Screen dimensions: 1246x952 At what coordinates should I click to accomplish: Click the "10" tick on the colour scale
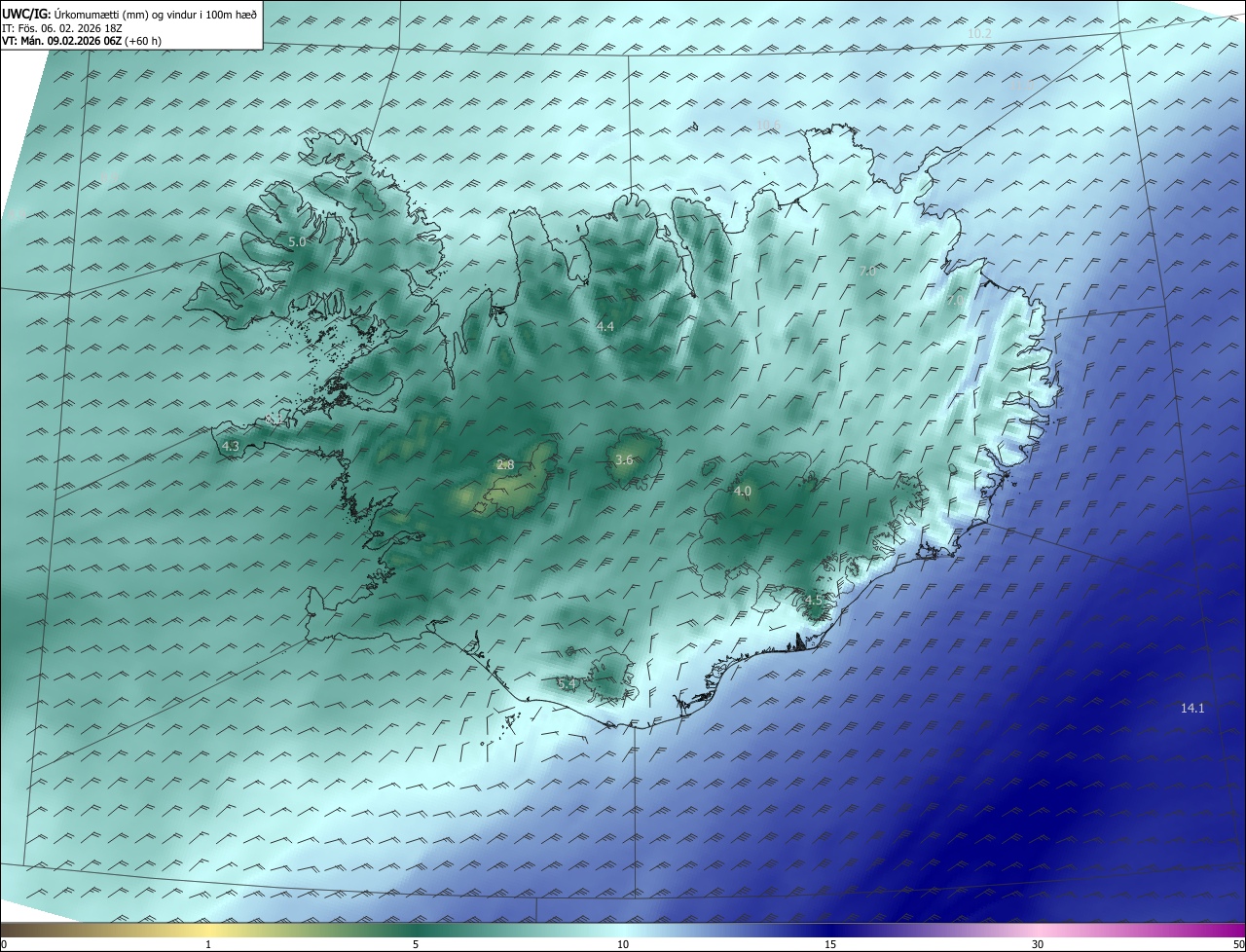(623, 944)
